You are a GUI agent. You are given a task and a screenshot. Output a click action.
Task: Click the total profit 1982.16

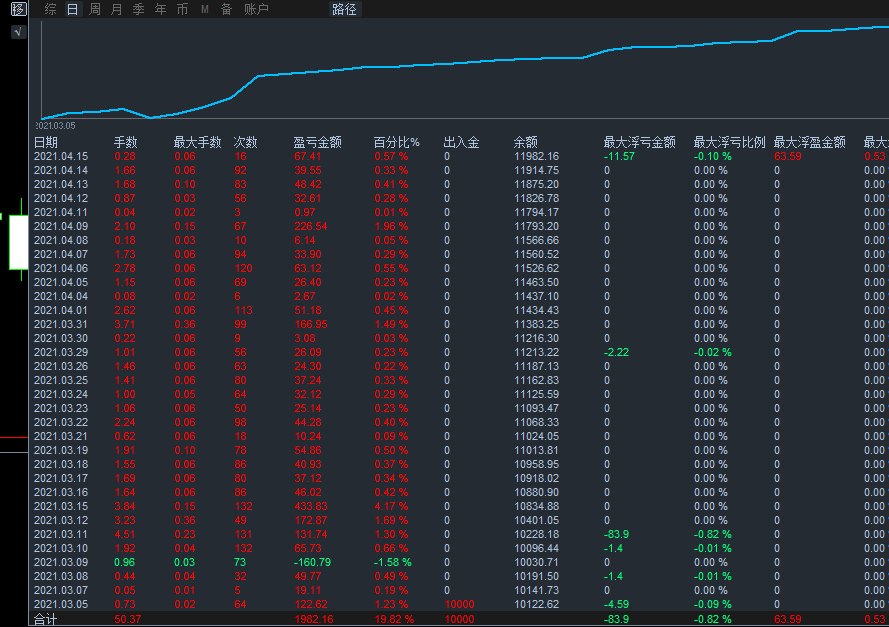(314, 620)
